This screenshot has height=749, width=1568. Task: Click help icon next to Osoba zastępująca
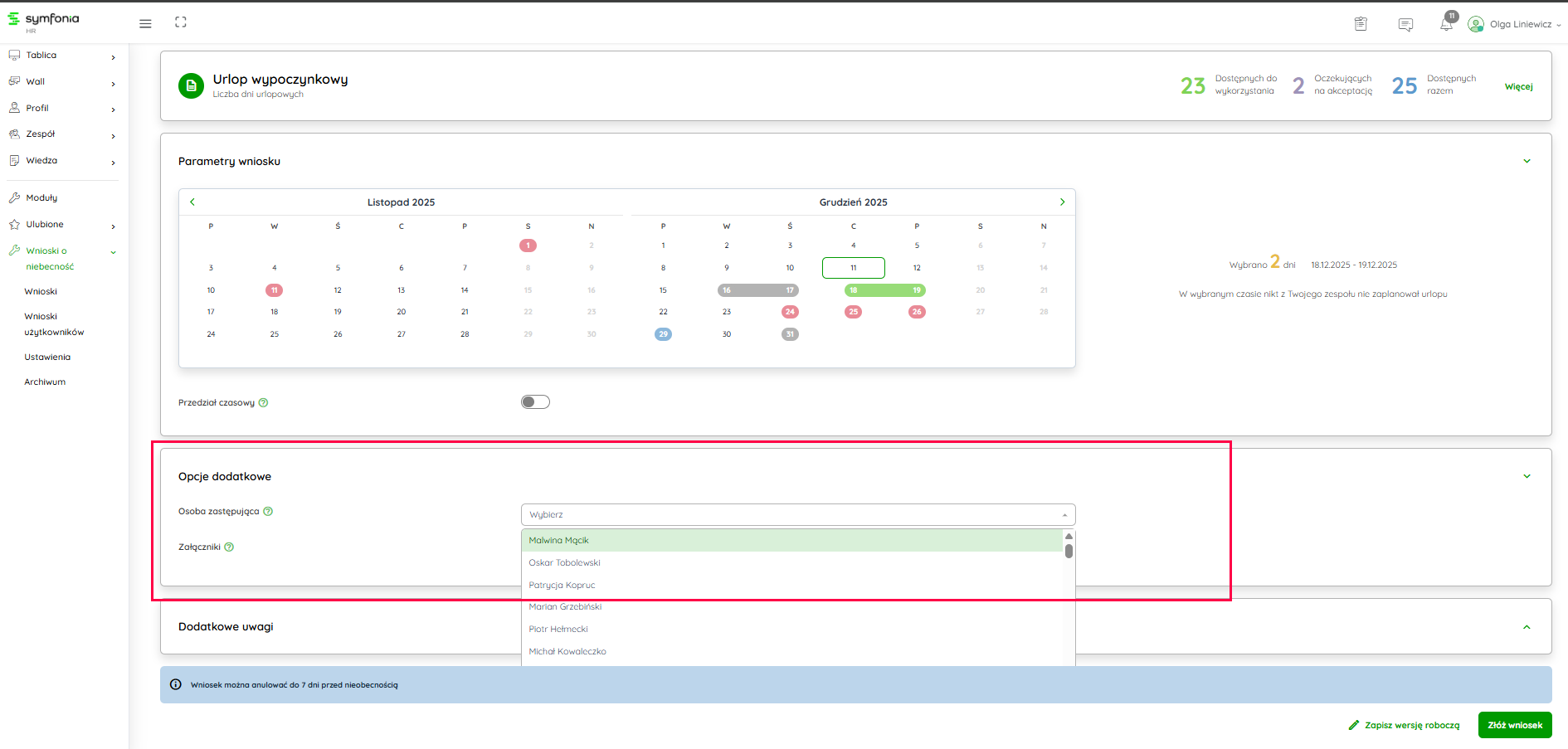268,512
